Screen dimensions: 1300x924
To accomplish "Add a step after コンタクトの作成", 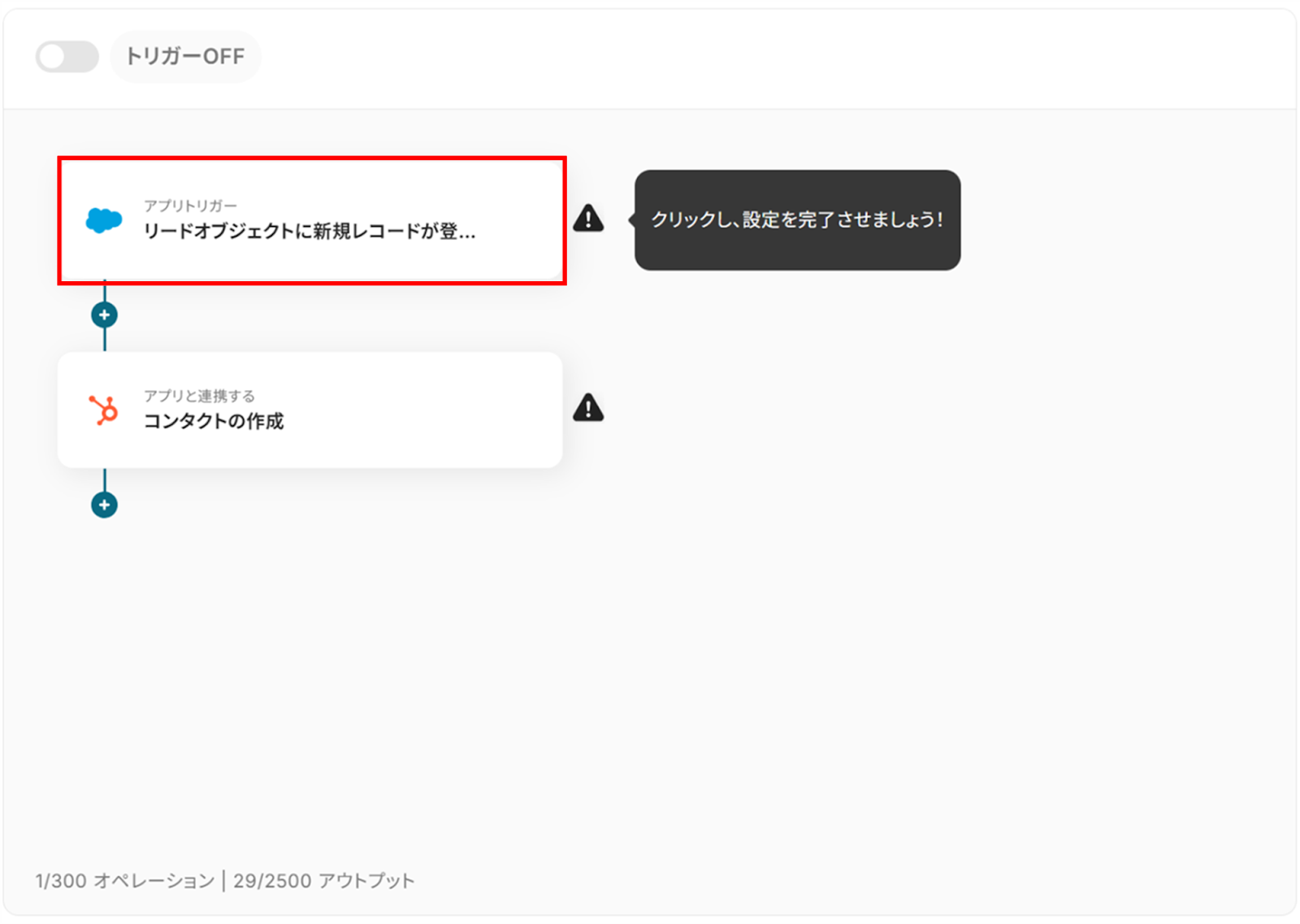I will click(x=104, y=505).
